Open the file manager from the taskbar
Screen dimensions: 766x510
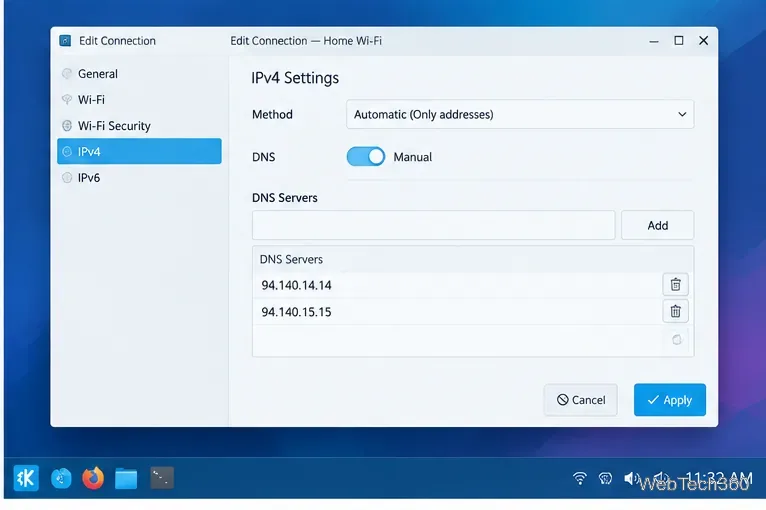point(126,478)
